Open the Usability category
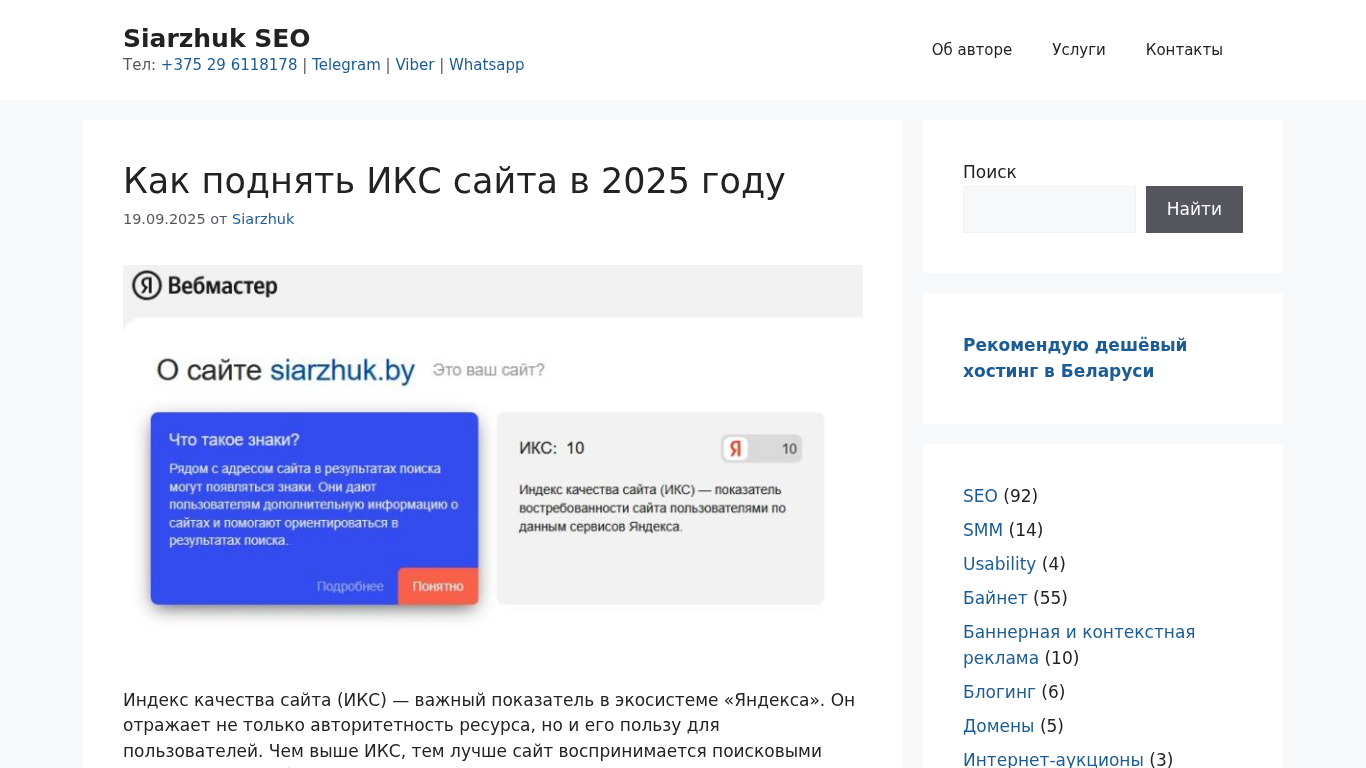1366x768 pixels. [999, 564]
